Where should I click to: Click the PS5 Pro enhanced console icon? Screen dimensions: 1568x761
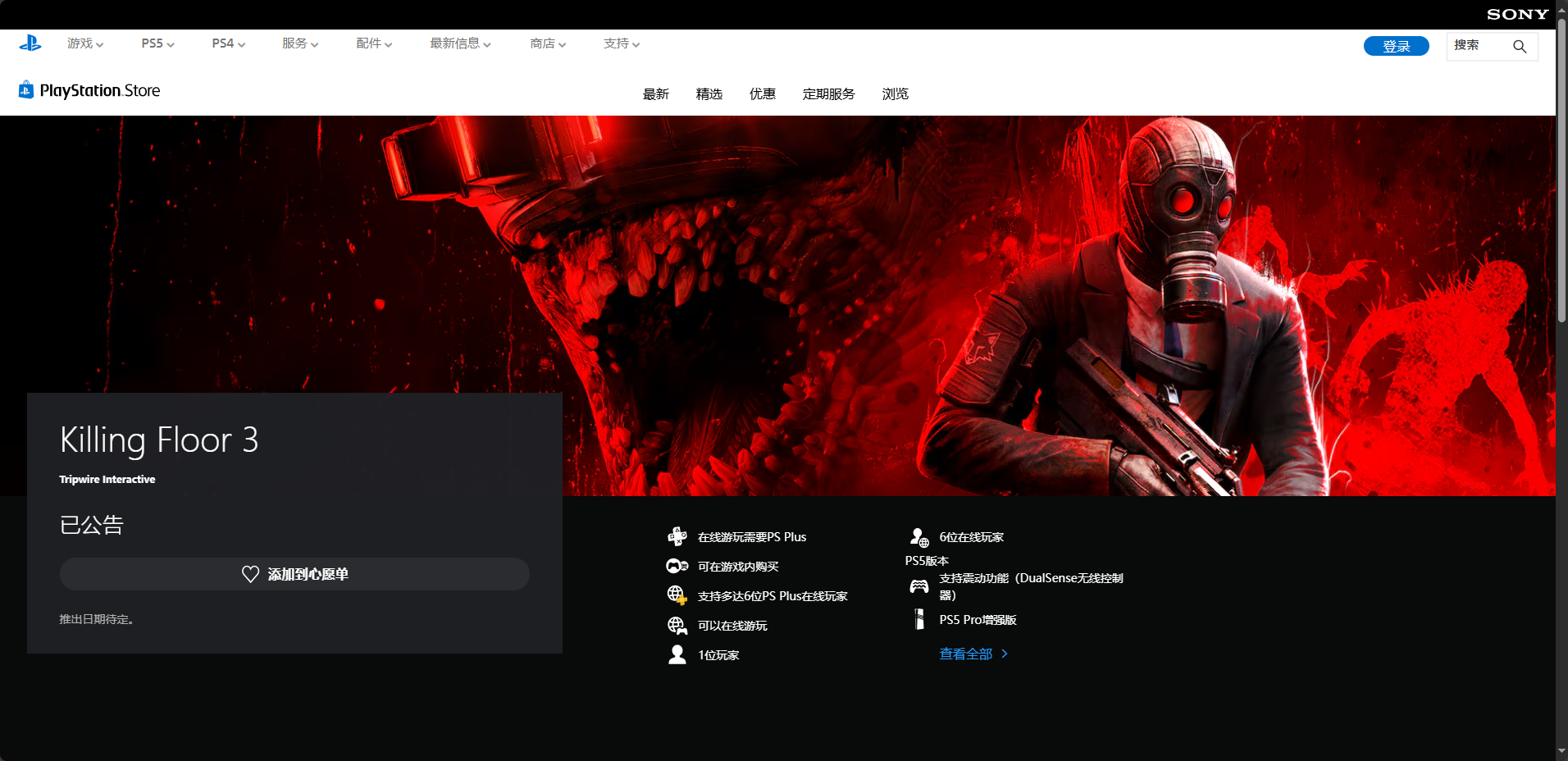click(x=919, y=619)
